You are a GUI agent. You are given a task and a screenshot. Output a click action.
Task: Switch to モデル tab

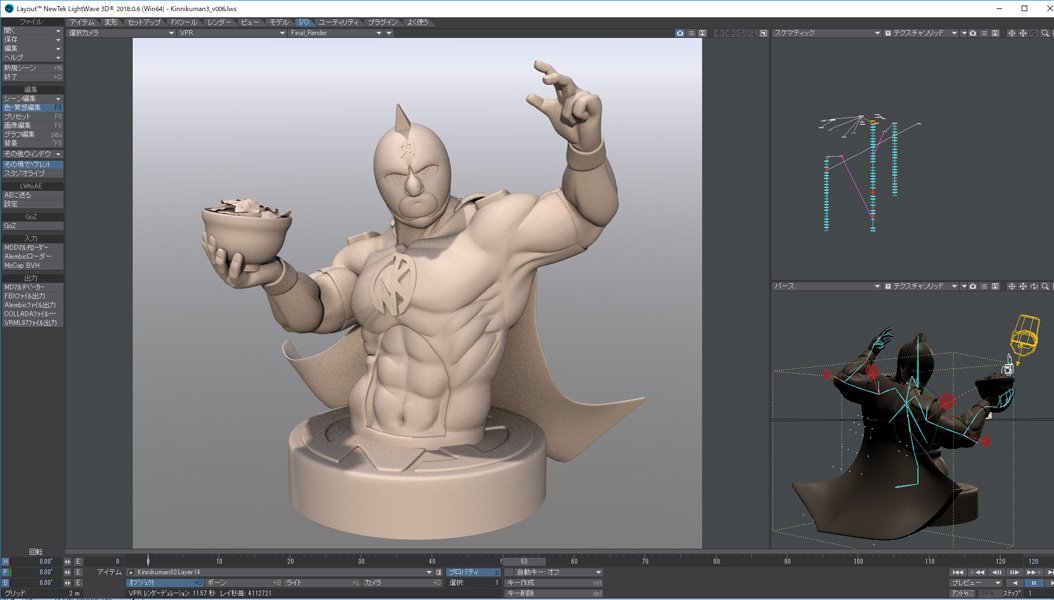(x=278, y=22)
